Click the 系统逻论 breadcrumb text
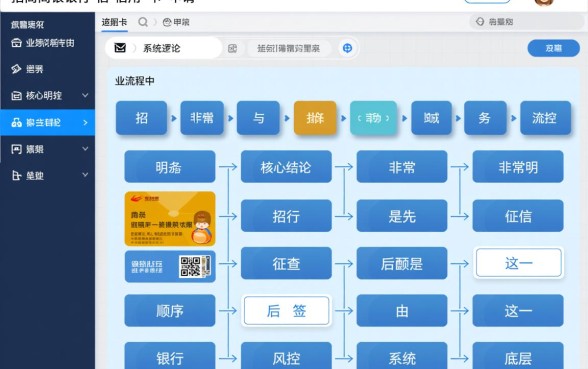The height and width of the screenshot is (369, 588). click(x=162, y=48)
